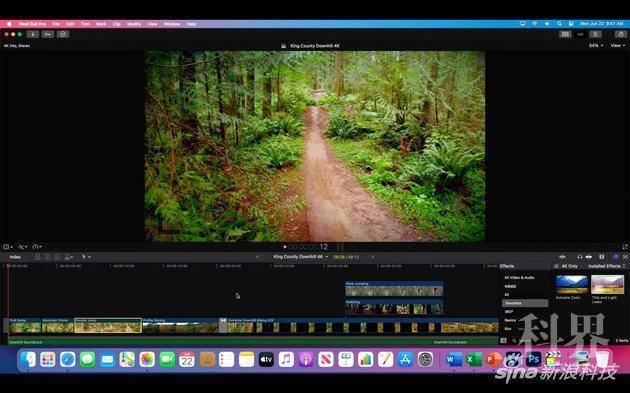Open the King County Downhill 4K project dropdown
Screen dimensions: 630x393
pos(301,257)
